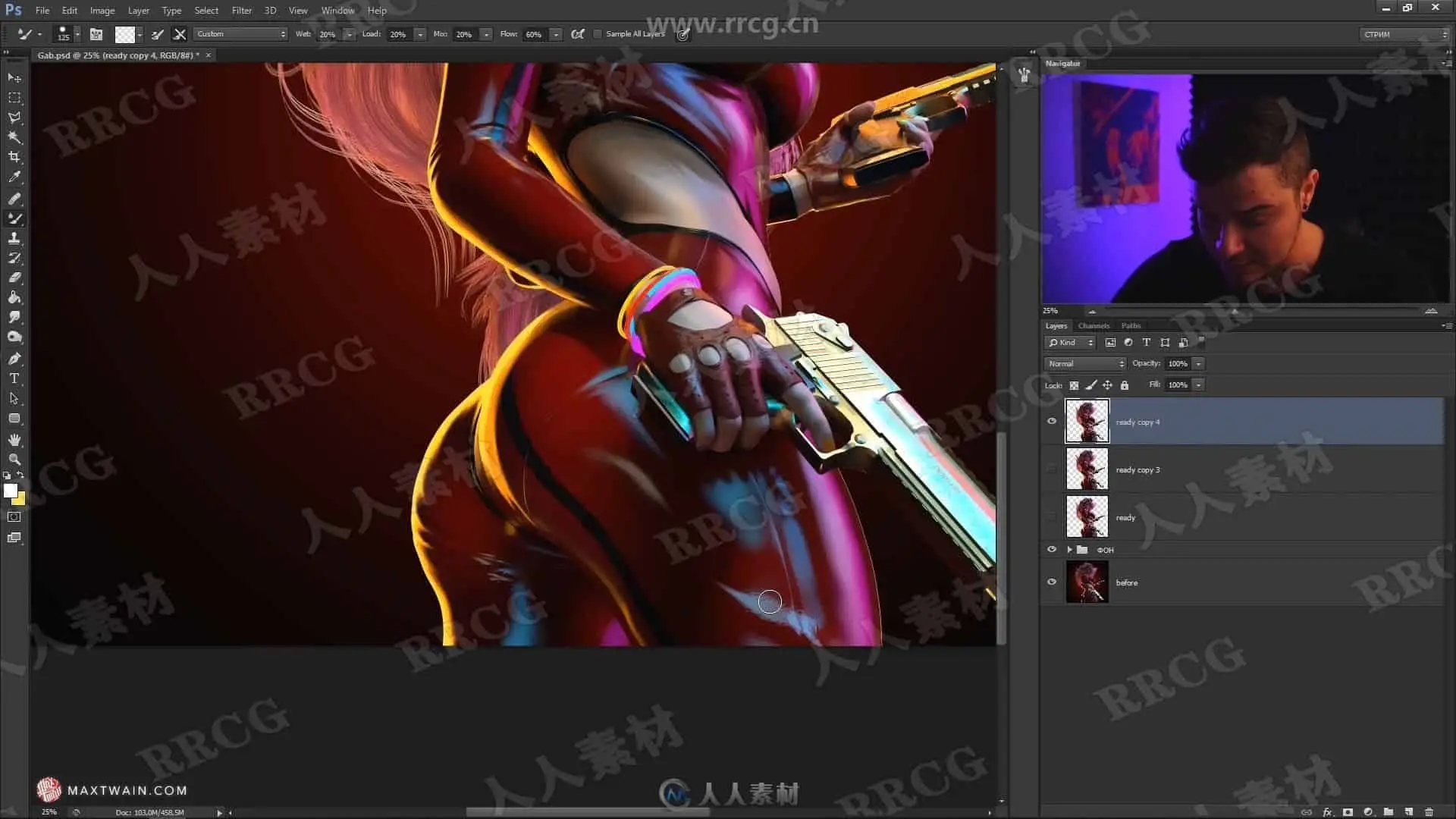Image resolution: width=1456 pixels, height=819 pixels.
Task: Select the Zoom tool
Action: click(14, 460)
